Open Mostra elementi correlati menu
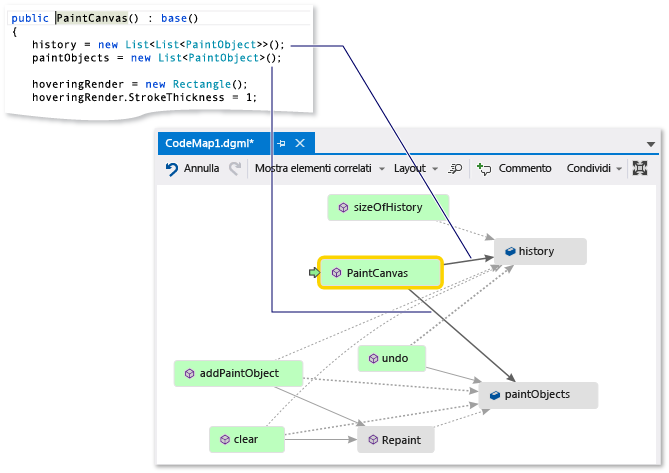 tap(313, 168)
